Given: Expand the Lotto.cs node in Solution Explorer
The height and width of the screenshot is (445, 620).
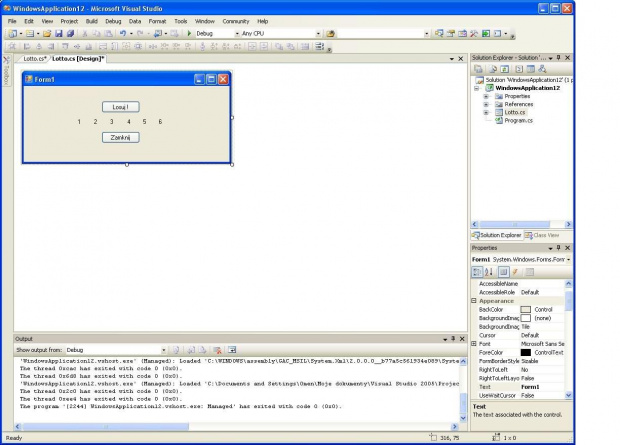Looking at the screenshot, I should 486,113.
